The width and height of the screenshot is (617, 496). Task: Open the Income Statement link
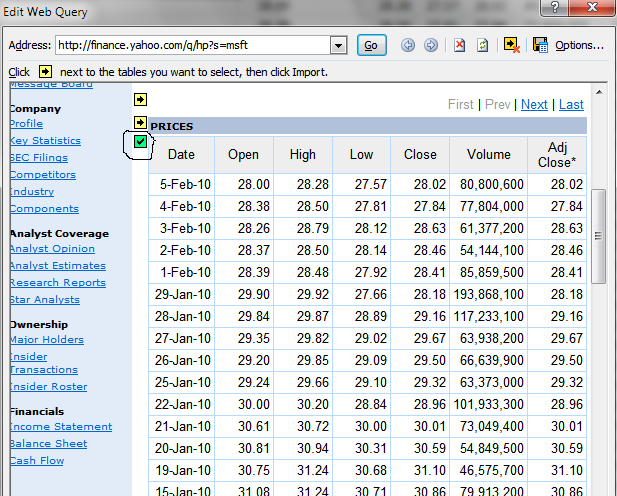[x=61, y=427]
